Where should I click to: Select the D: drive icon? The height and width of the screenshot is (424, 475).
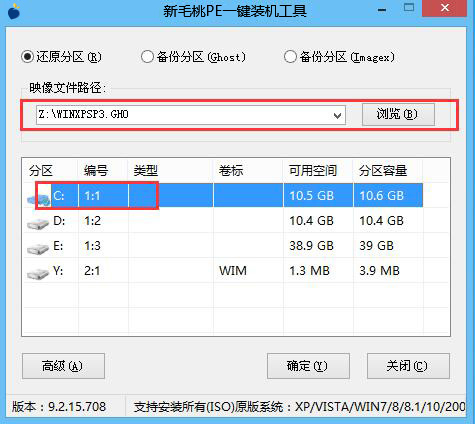[x=38, y=223]
